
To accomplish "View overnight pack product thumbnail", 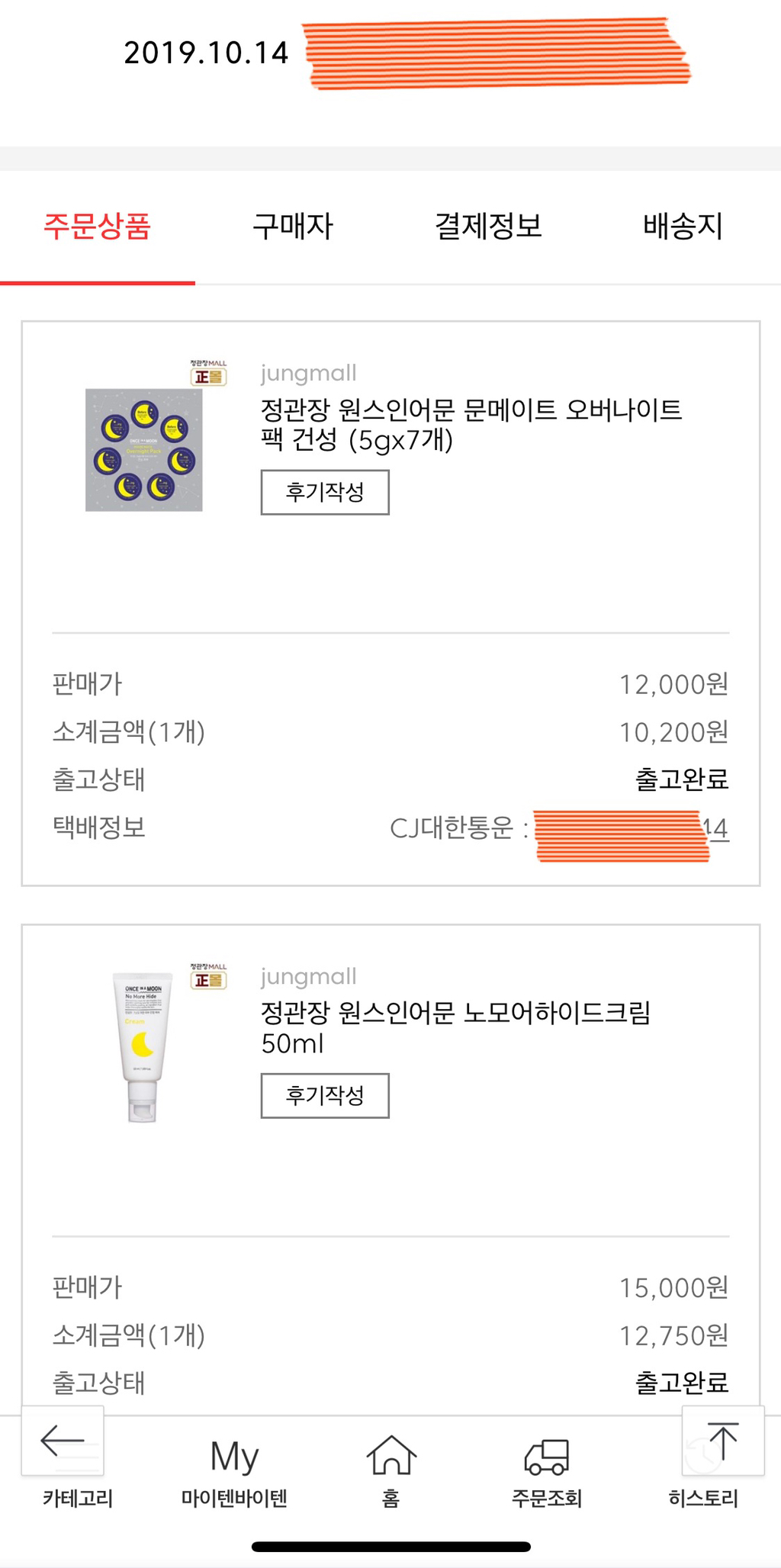I will click(144, 450).
